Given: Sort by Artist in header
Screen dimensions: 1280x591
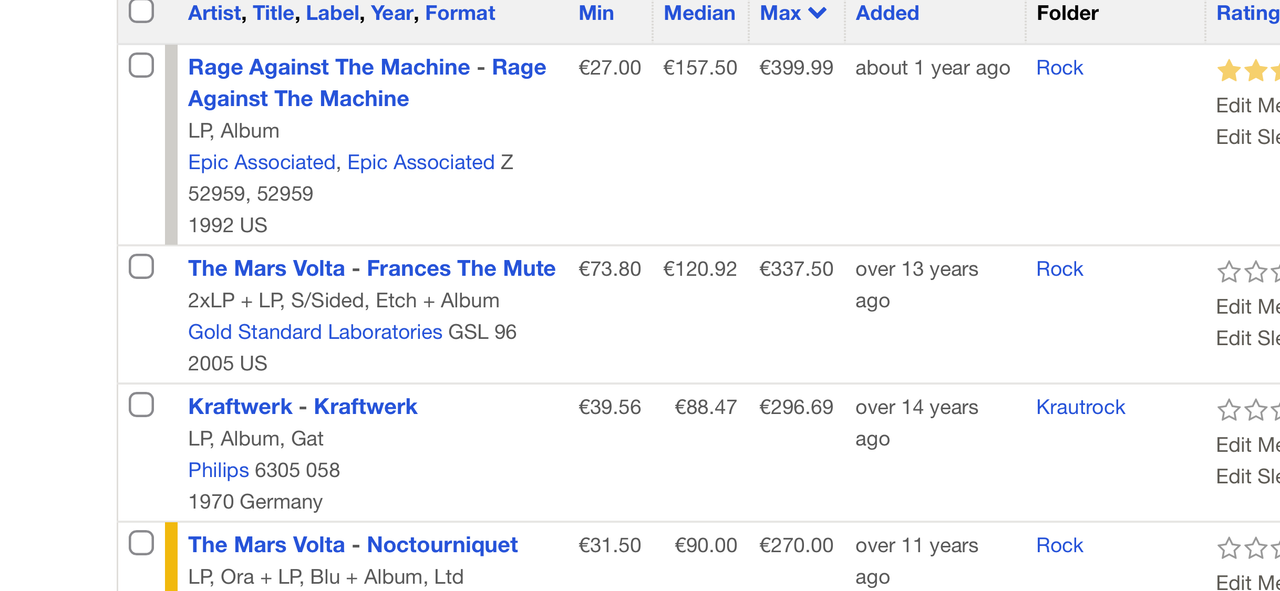Looking at the screenshot, I should 214,13.
